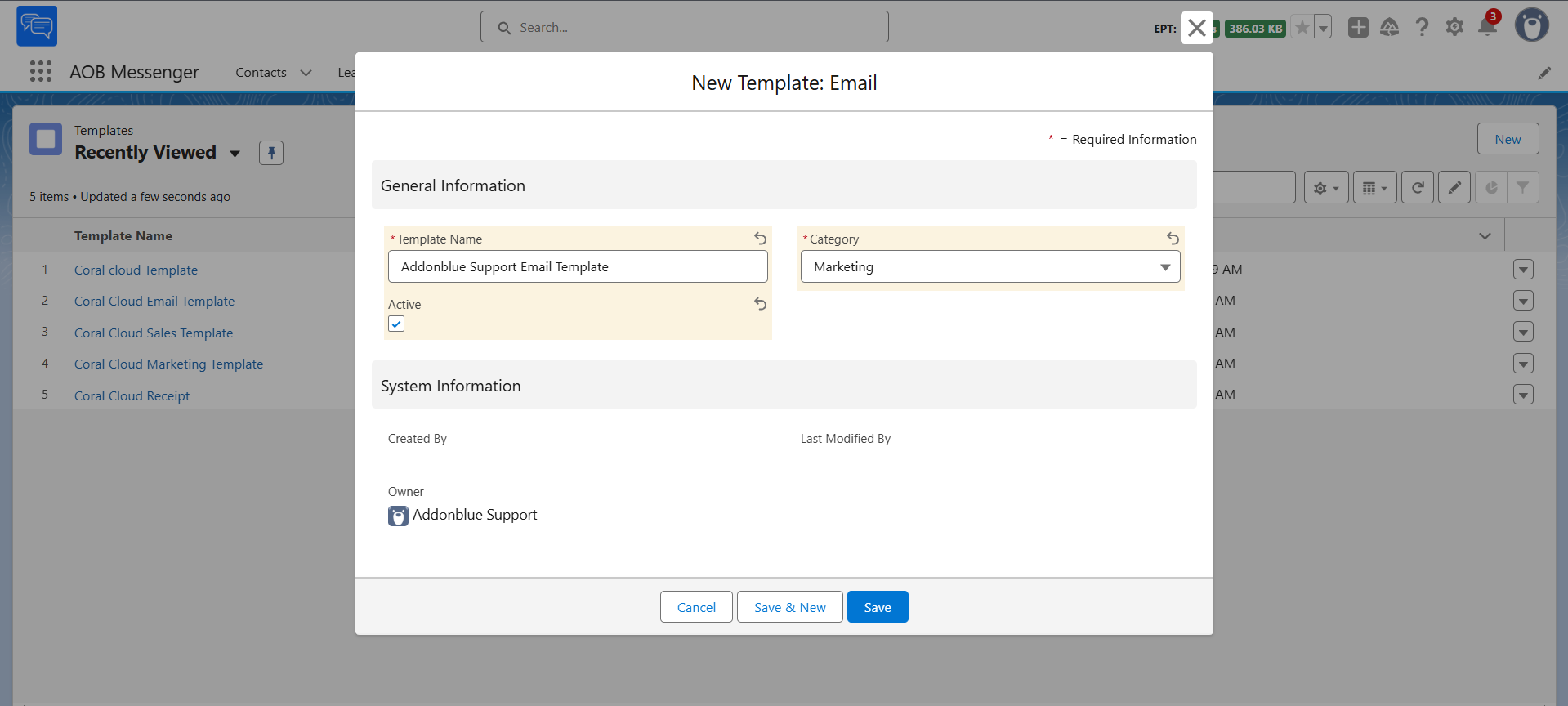Open row actions for Coral cloud Template
The width and height of the screenshot is (1568, 706).
pyautogui.click(x=1523, y=269)
